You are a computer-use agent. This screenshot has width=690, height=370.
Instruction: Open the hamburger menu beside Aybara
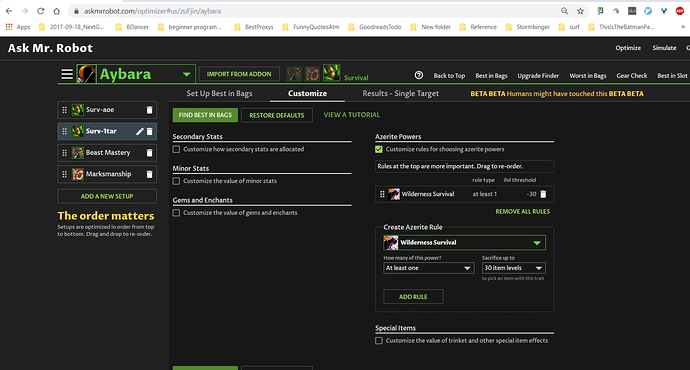click(x=67, y=74)
